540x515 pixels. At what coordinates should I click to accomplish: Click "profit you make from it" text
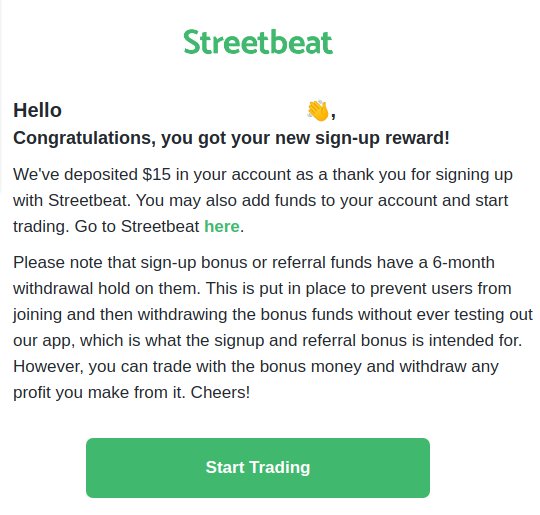tap(99, 392)
